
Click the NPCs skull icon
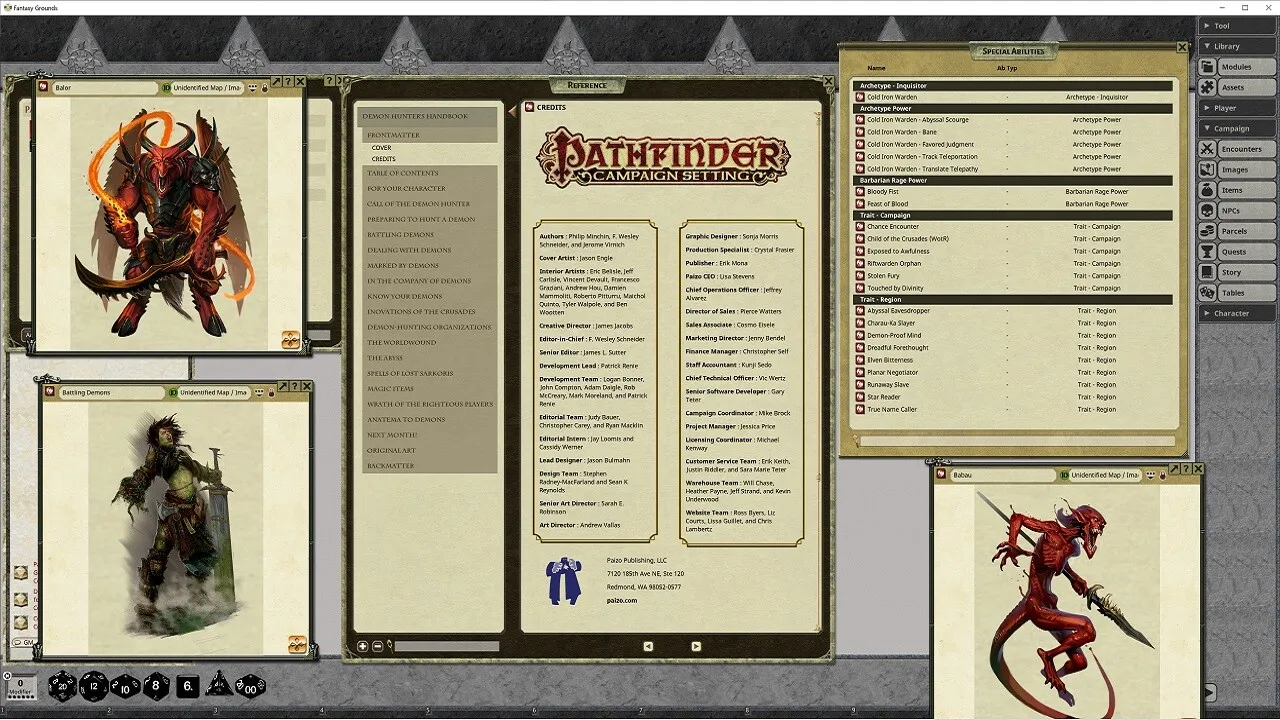[x=1207, y=211]
